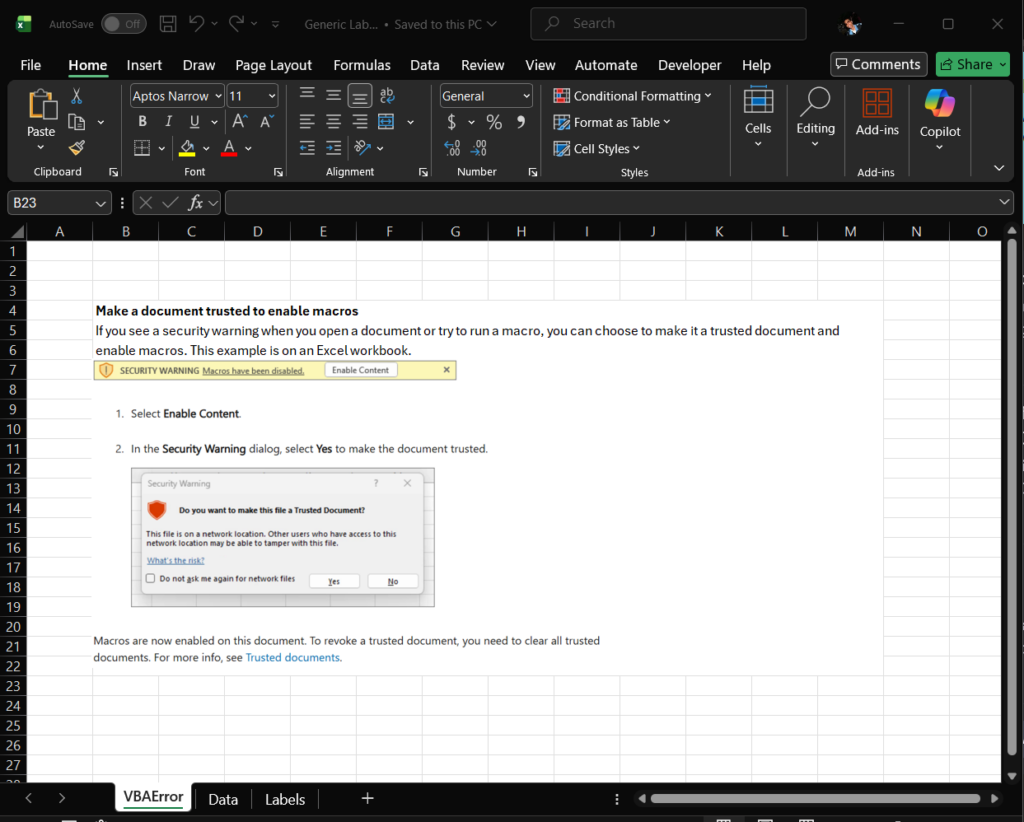1024x822 pixels.
Task: Click the yellow Fill Color swatch
Action: pos(187,148)
